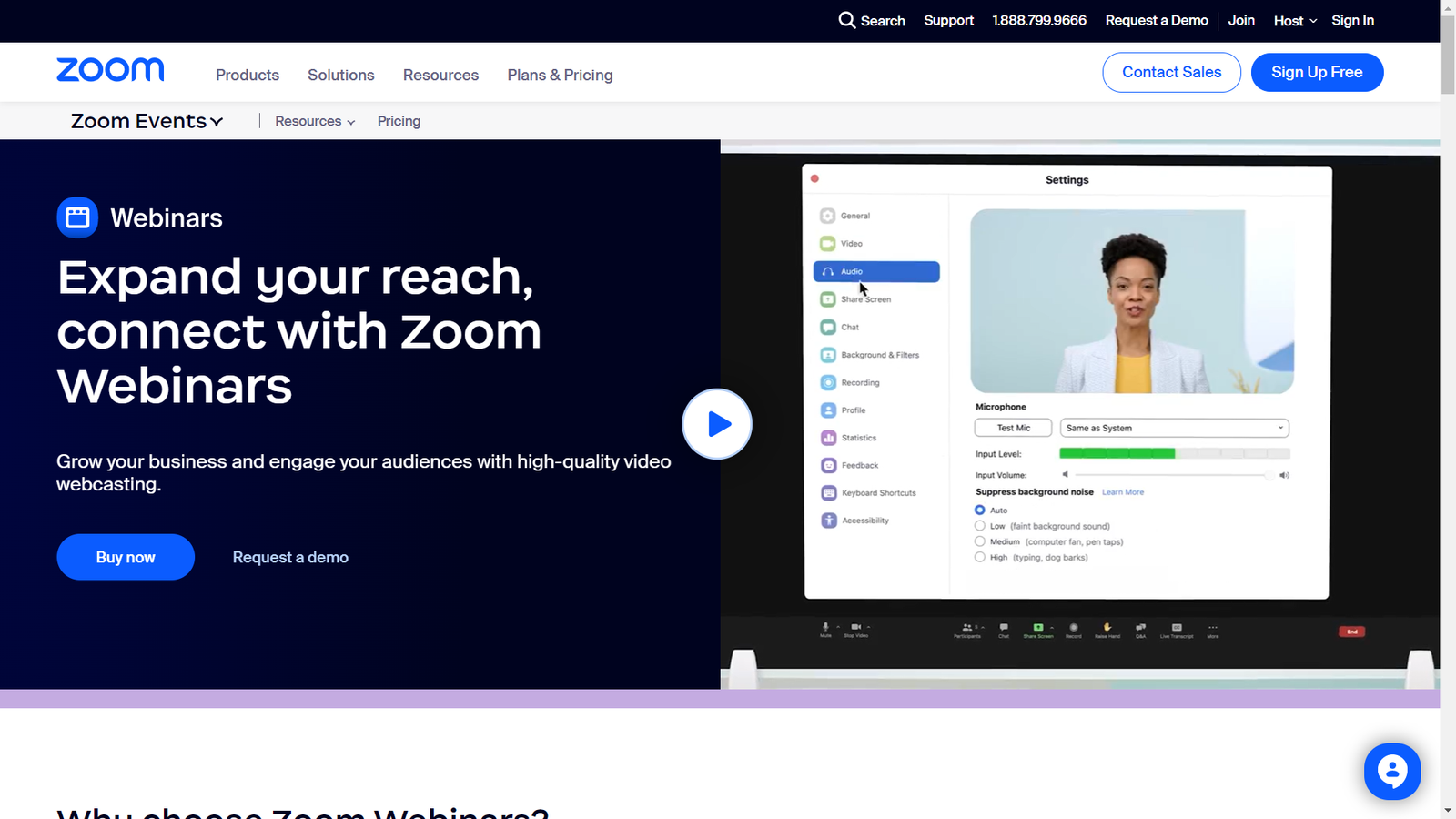Screen dimensions: 1456x819
Task: Click Live Transcript CC icon in toolbar
Action: (1177, 627)
